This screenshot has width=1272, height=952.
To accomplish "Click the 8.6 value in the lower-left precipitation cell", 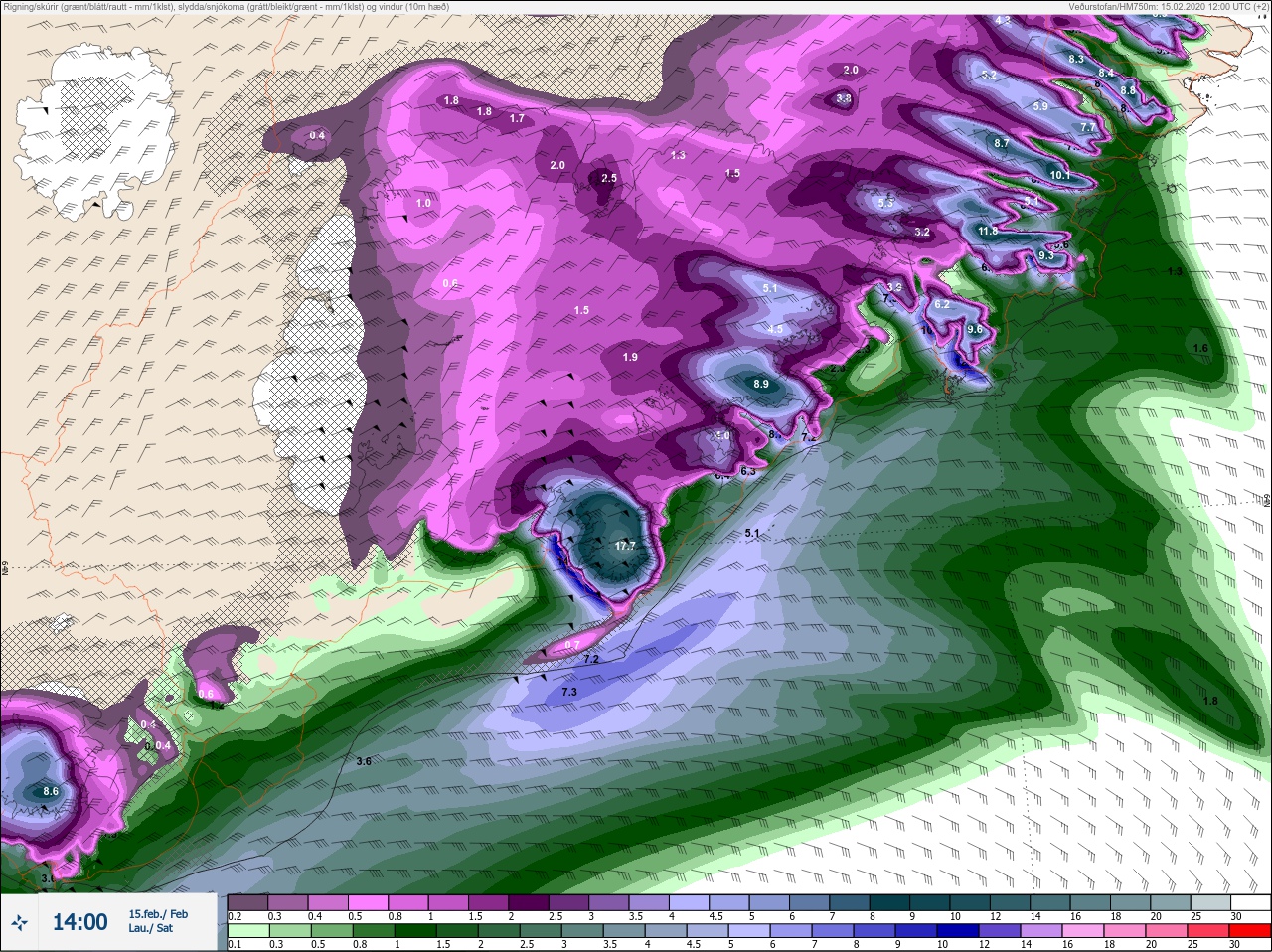I will (51, 791).
